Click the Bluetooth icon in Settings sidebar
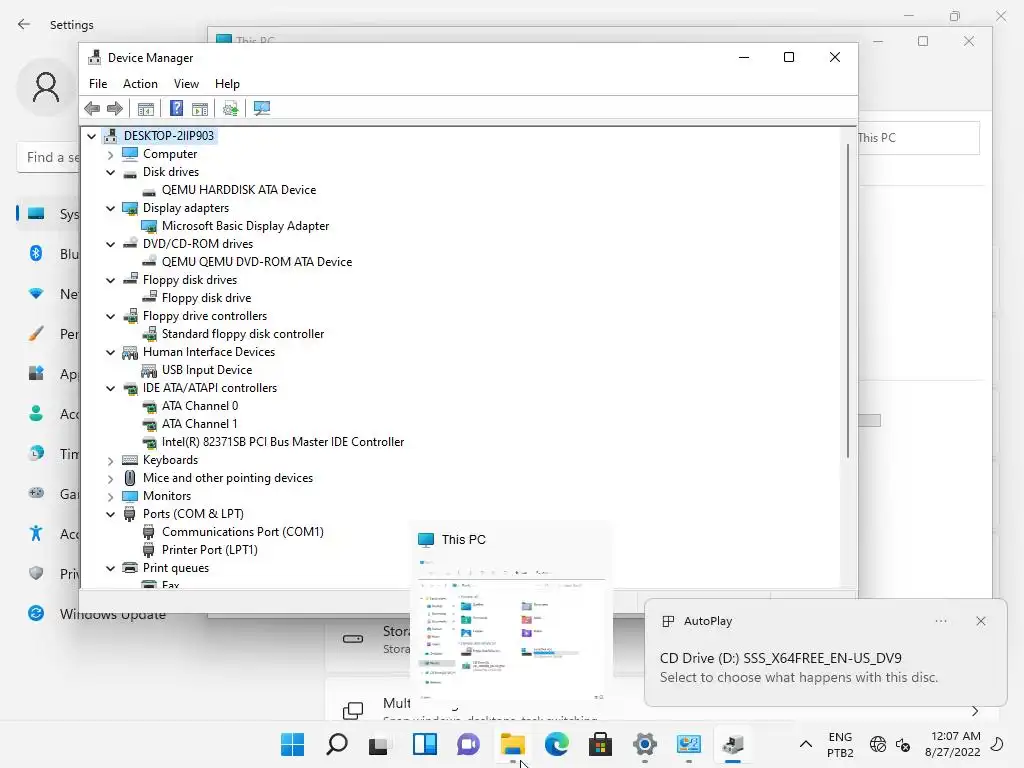 coord(36,253)
